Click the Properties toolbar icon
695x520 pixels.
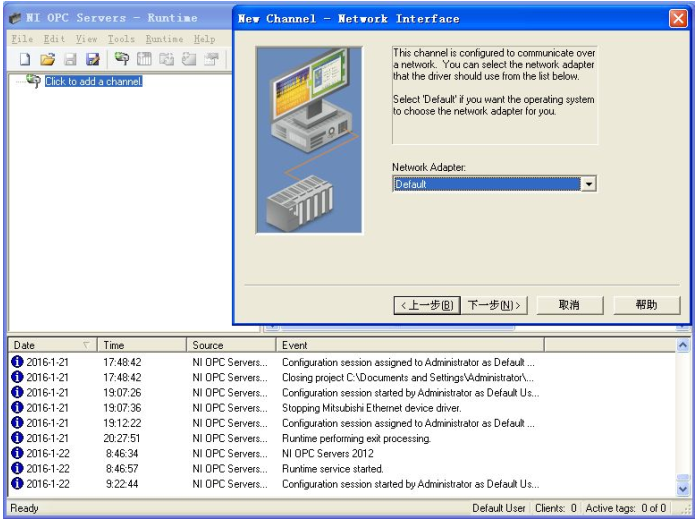(211, 59)
